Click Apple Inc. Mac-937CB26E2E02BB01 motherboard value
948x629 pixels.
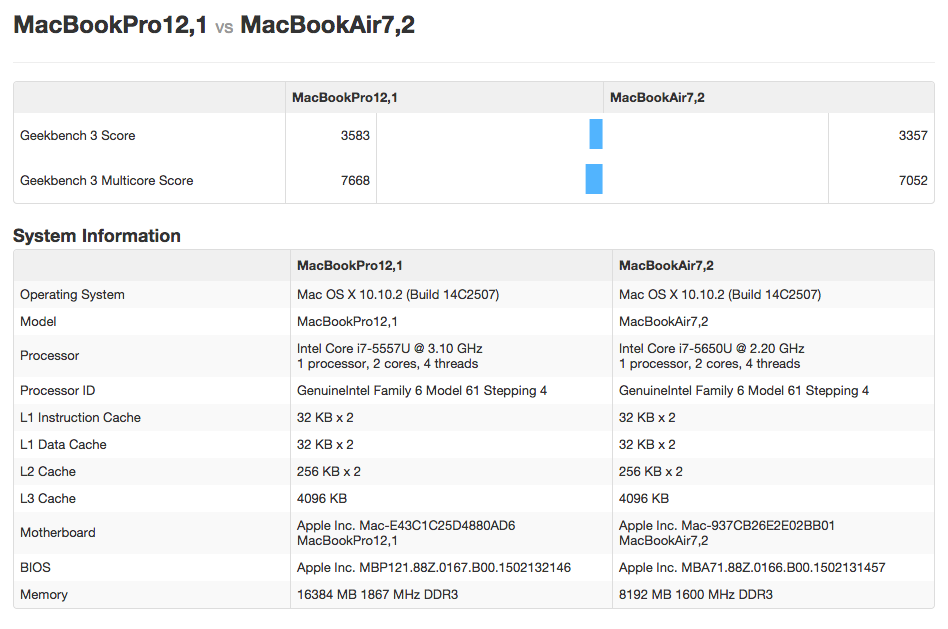pos(727,526)
